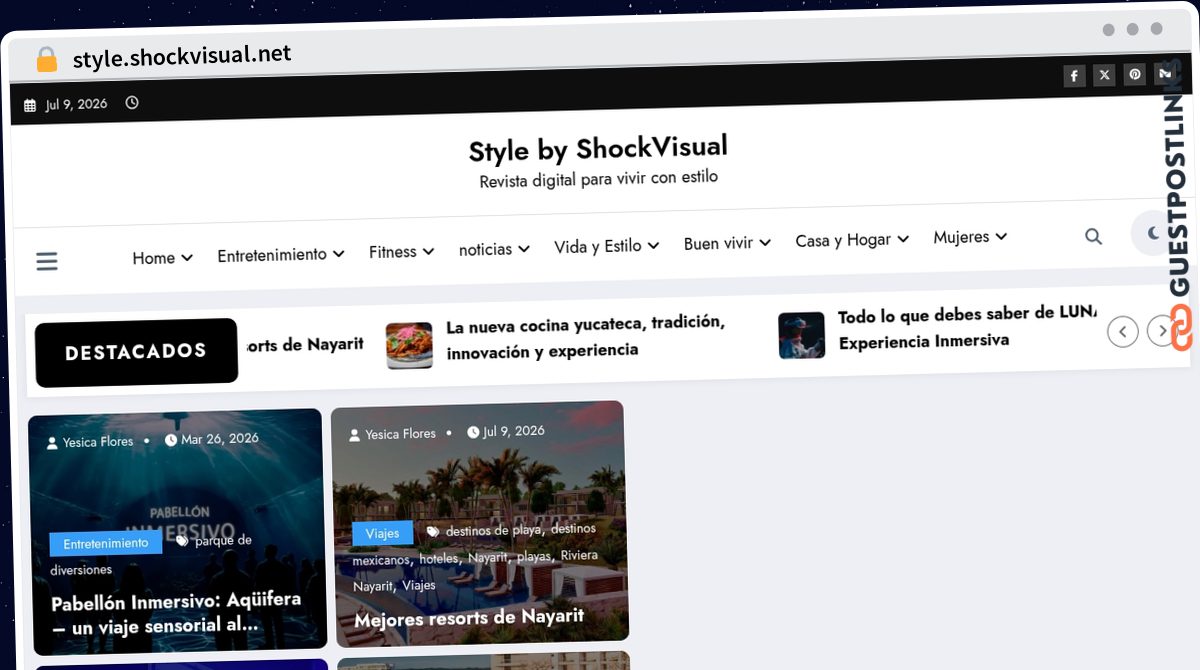
Task: Open the 'Riviera Nayarit' tag link
Action: coord(475,570)
